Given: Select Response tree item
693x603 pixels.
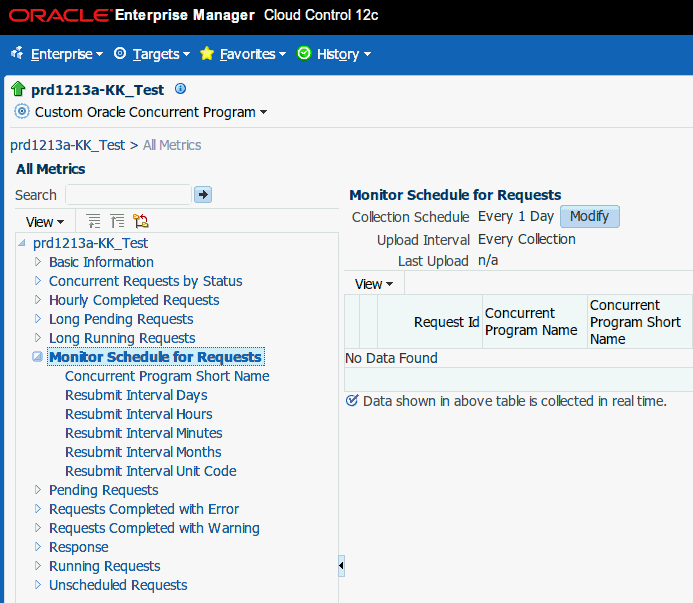Looking at the screenshot, I should (x=79, y=547).
